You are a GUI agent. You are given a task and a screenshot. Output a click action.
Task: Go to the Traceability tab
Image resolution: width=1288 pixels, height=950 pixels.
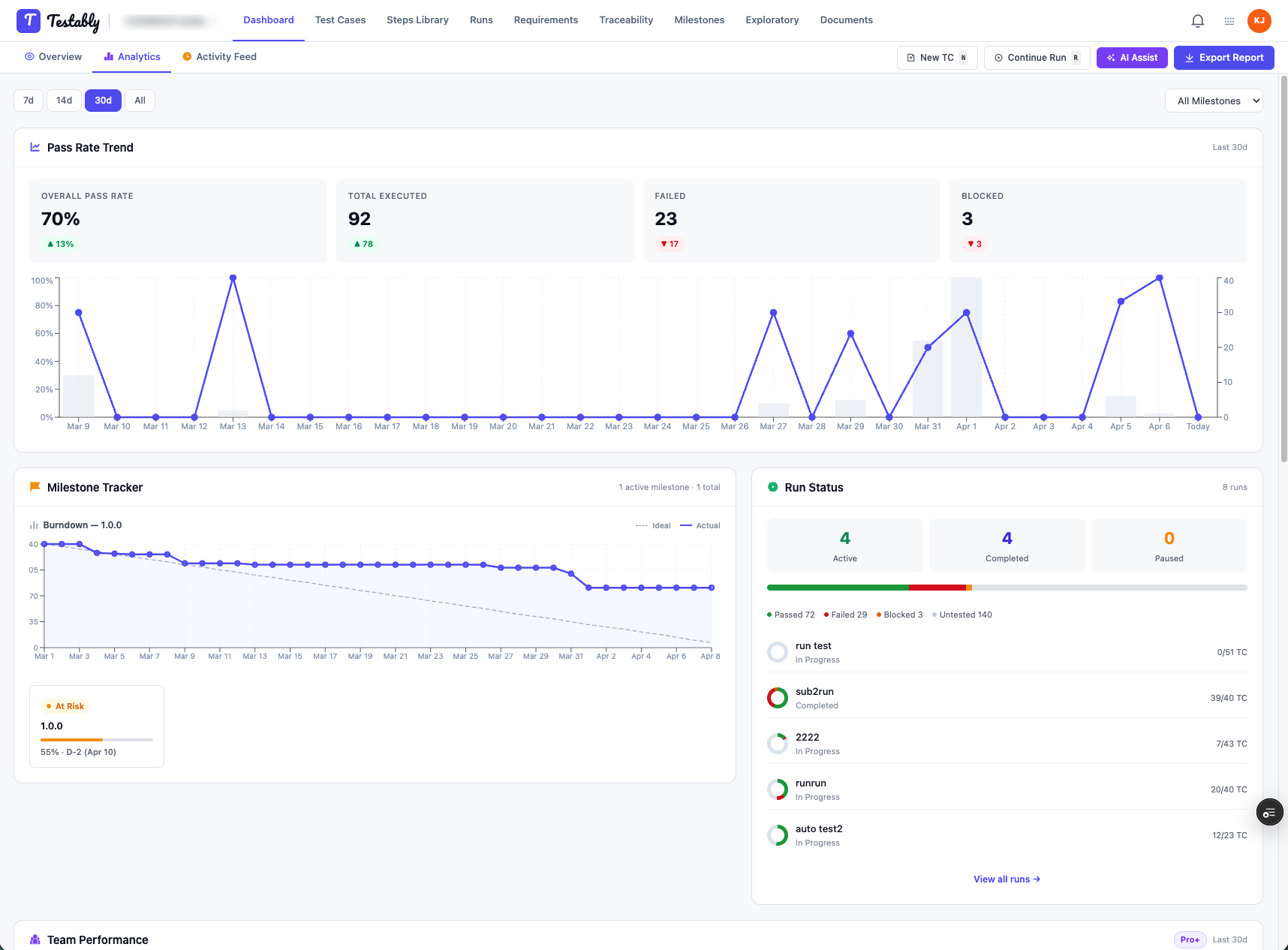point(626,20)
